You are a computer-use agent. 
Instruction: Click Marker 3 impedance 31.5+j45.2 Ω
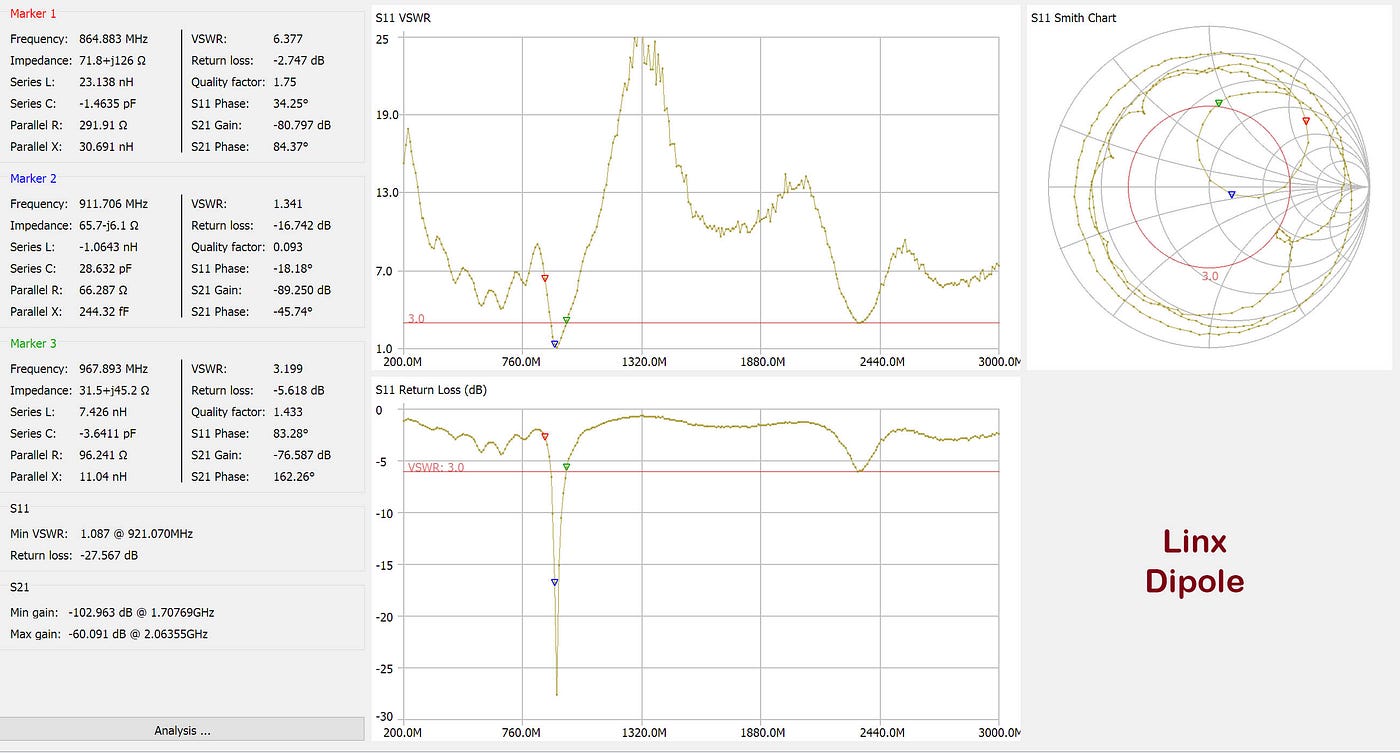point(115,390)
